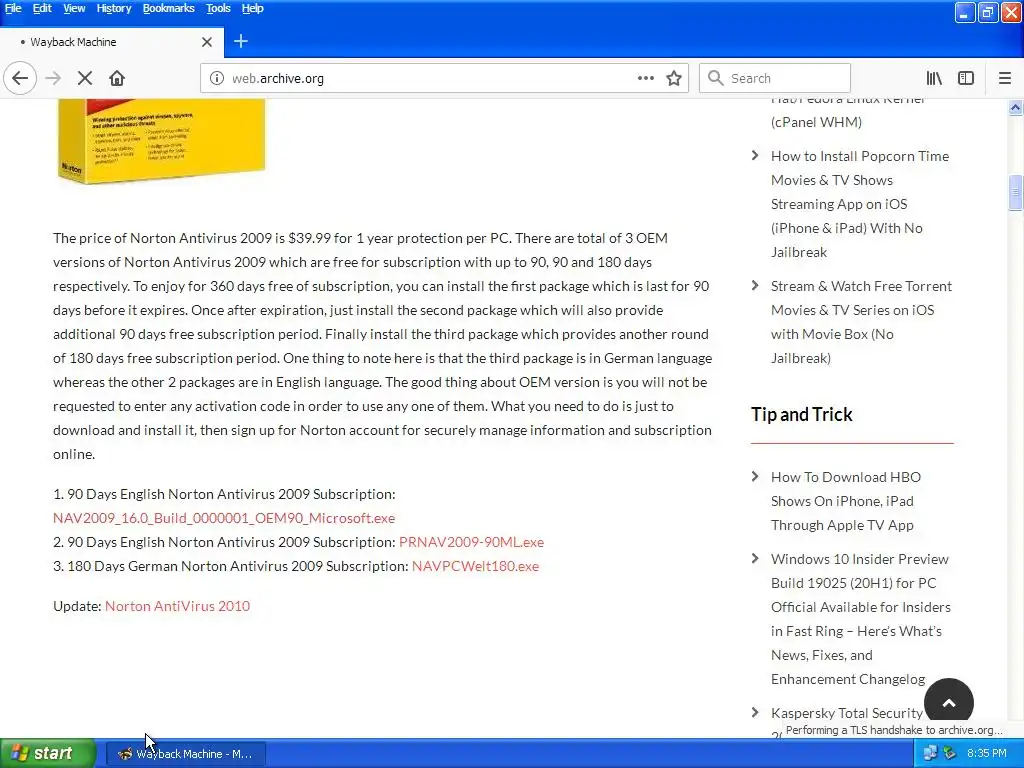Click the safely remove hardware tray icon
Viewport: 1024px width, 768px height.
coord(950,754)
